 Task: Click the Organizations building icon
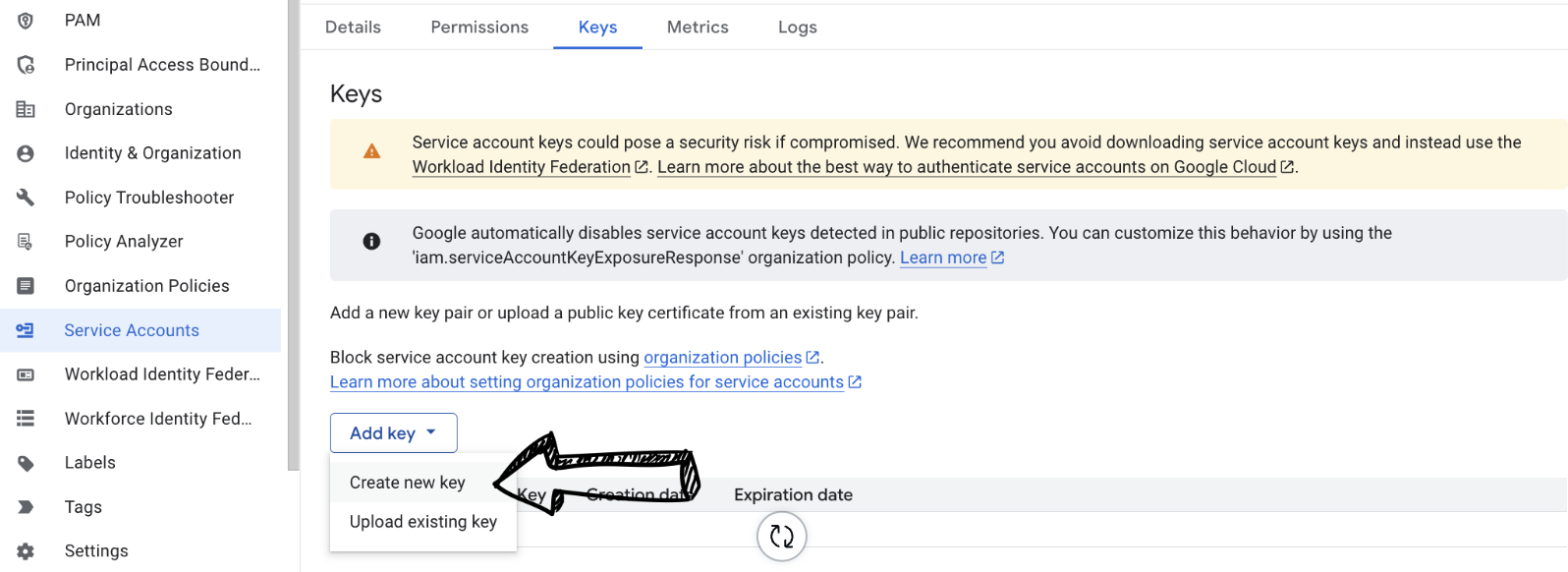(26, 109)
